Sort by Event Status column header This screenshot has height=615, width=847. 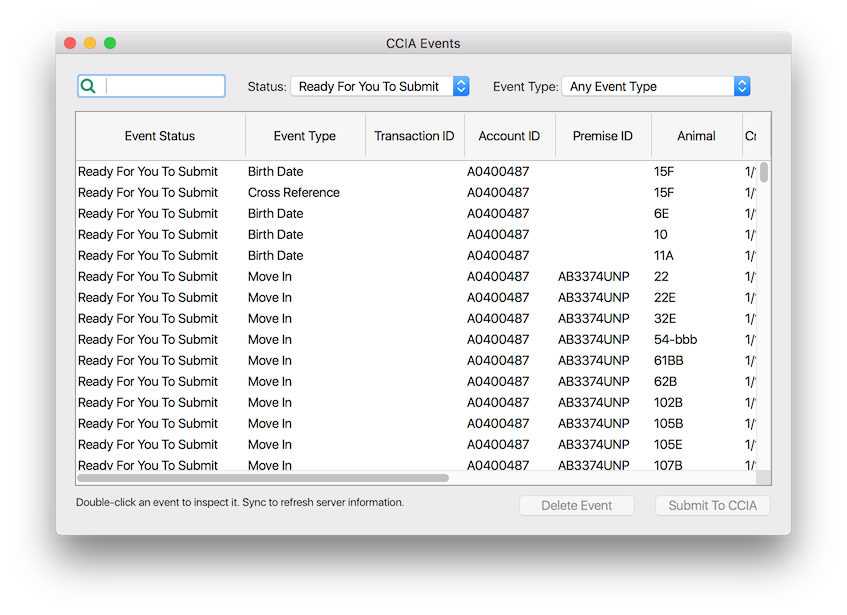point(160,136)
